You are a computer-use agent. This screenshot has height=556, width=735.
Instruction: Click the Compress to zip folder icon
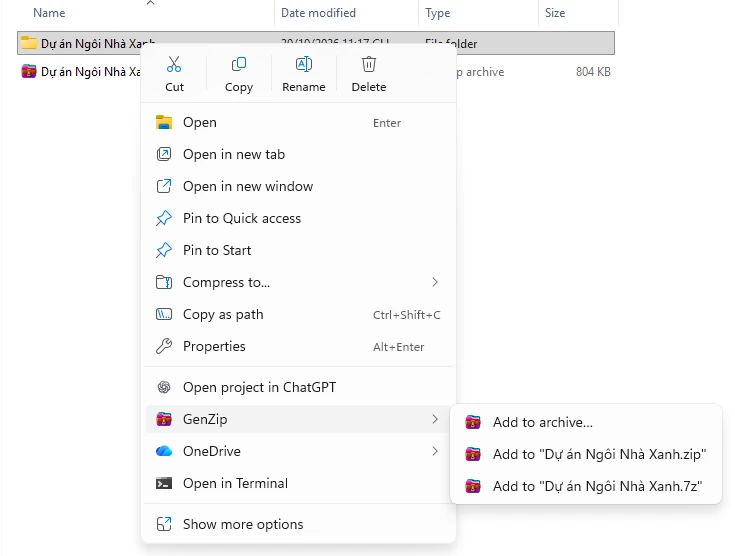(x=164, y=282)
